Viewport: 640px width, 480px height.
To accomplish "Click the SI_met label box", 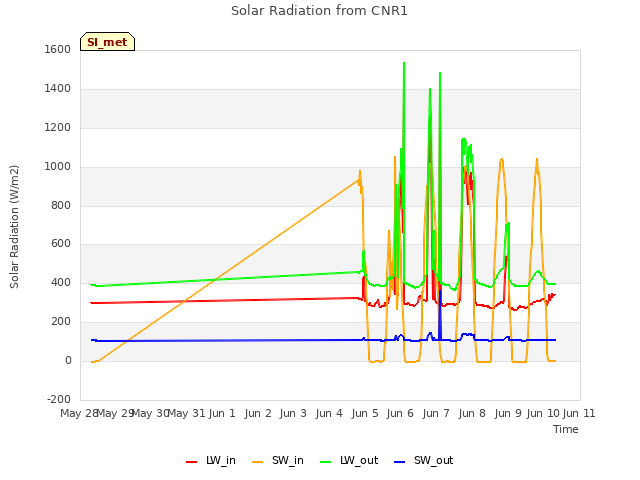I will (107, 42).
